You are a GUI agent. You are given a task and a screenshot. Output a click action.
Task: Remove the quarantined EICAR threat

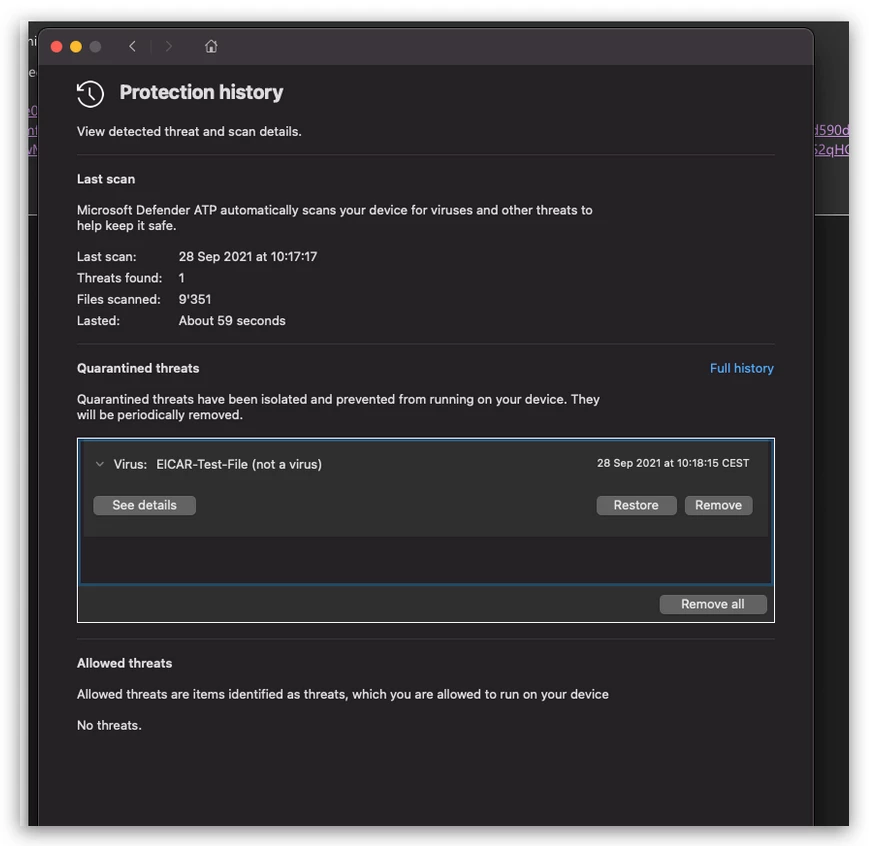point(718,505)
